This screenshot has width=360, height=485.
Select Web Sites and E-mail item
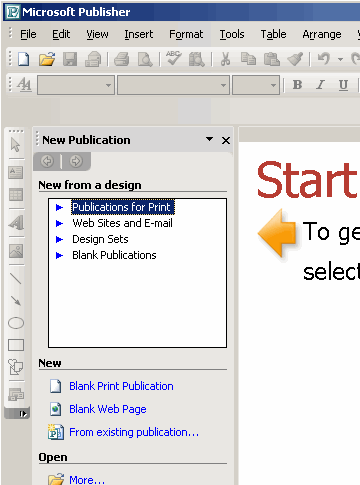(x=122, y=223)
